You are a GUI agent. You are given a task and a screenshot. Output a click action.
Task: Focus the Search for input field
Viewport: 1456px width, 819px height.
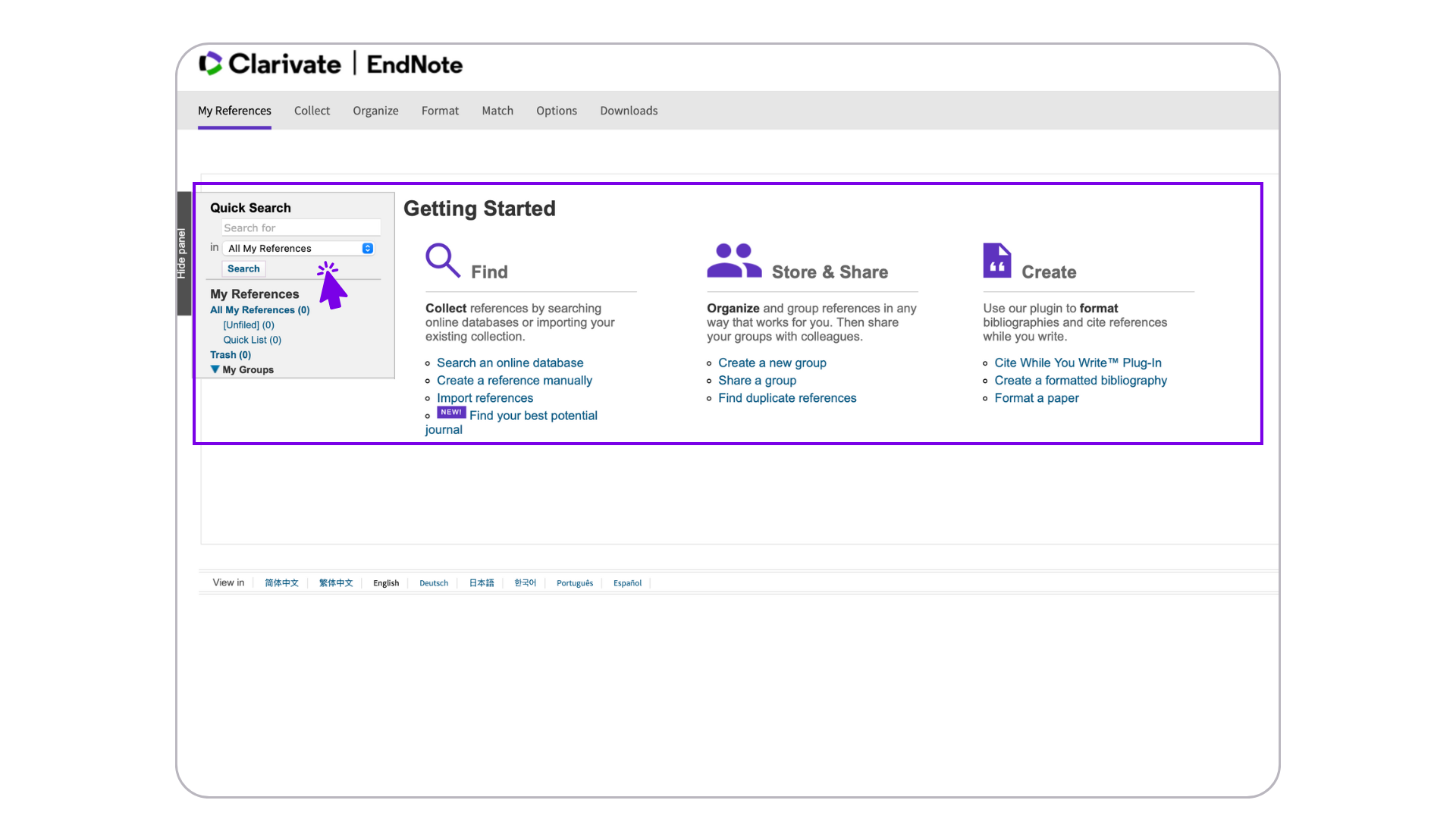click(301, 227)
